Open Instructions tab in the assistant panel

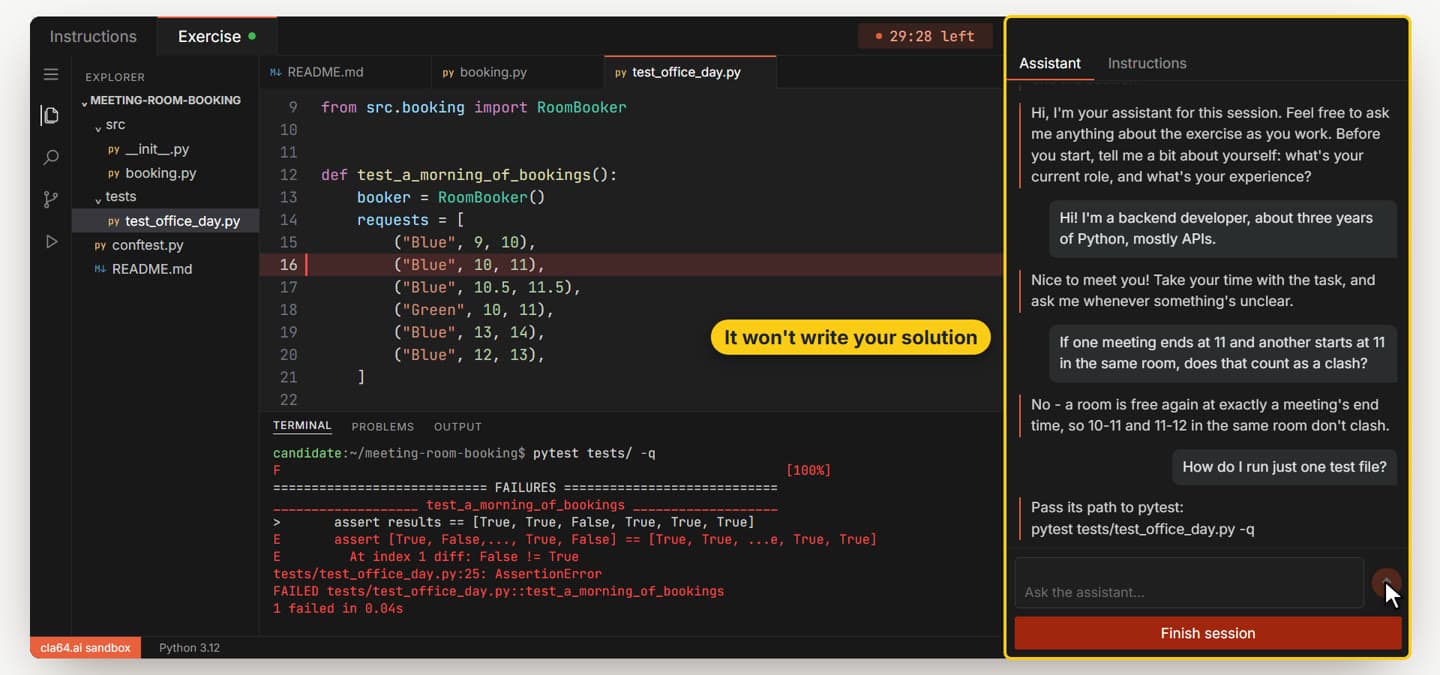pyautogui.click(x=1147, y=63)
